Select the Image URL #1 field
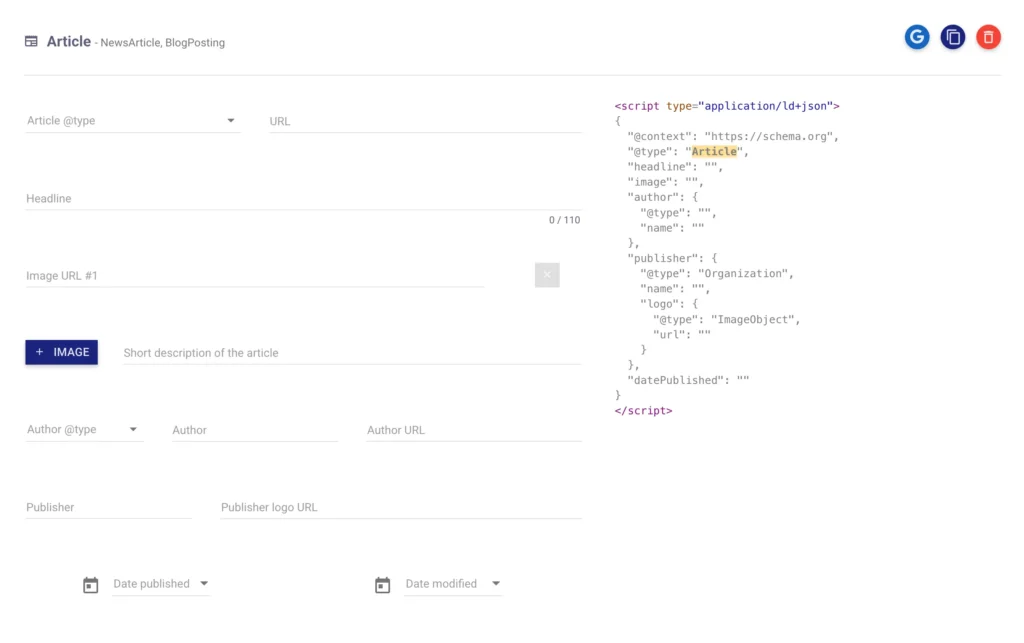Viewport: 1024px width, 643px height. 255,275
